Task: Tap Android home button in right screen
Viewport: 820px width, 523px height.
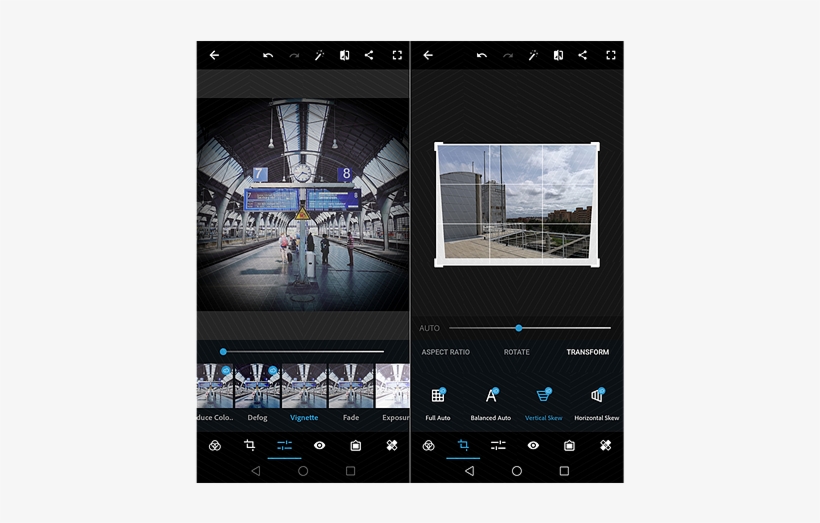Action: point(517,471)
